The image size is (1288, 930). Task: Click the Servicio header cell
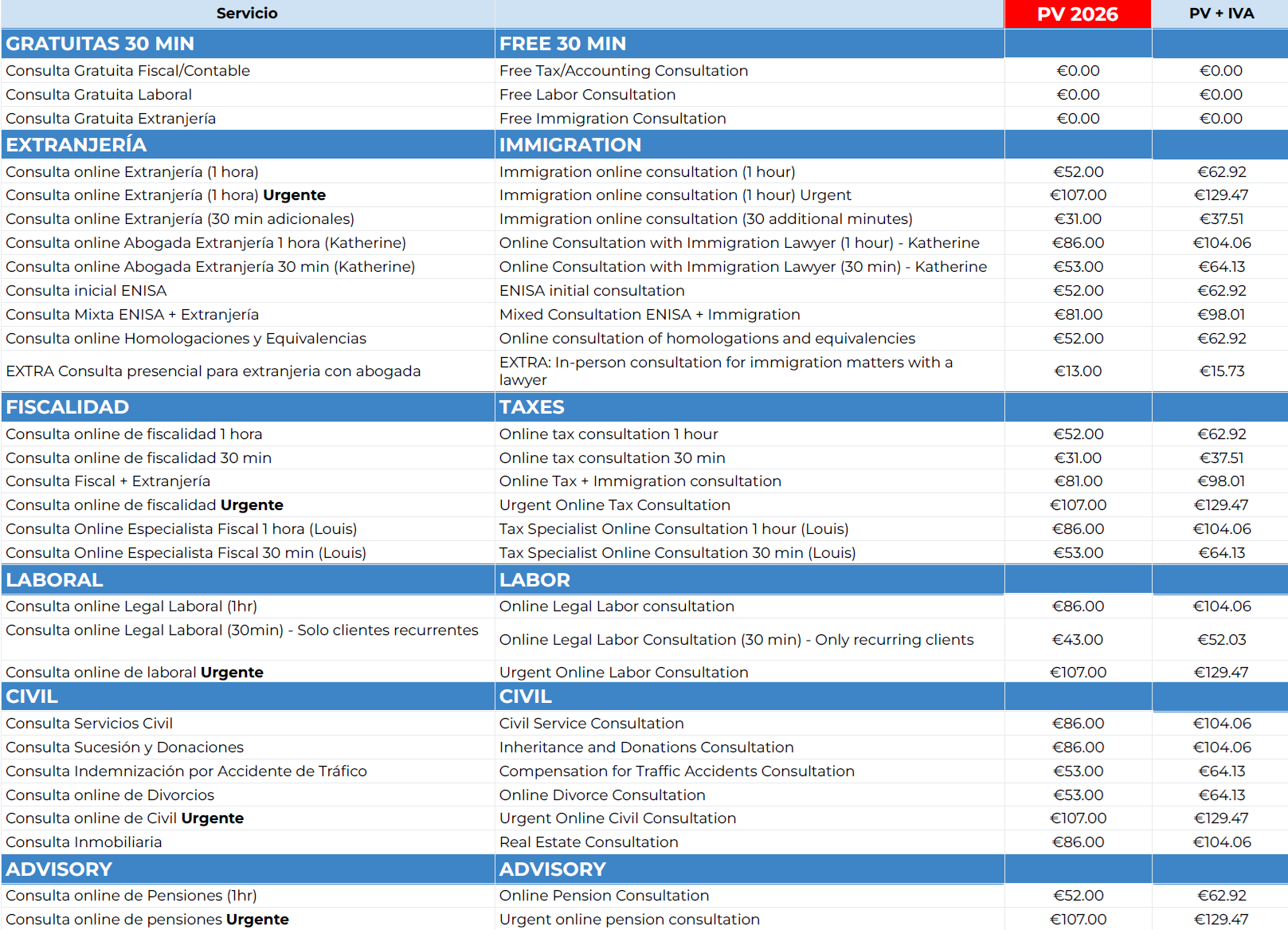click(247, 14)
